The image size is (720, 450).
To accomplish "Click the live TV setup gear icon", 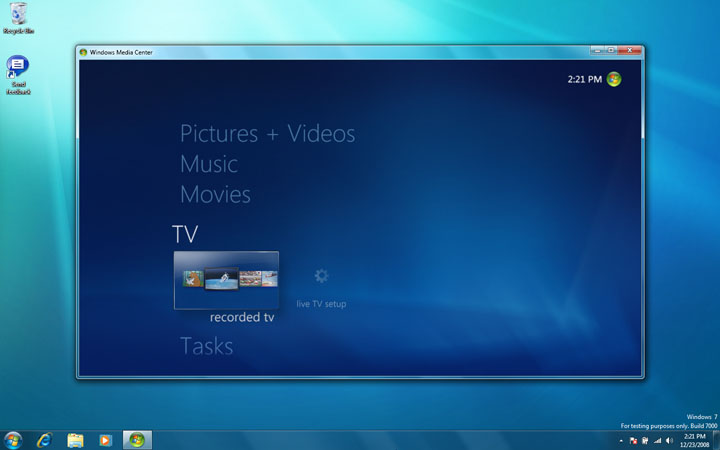I will (321, 276).
